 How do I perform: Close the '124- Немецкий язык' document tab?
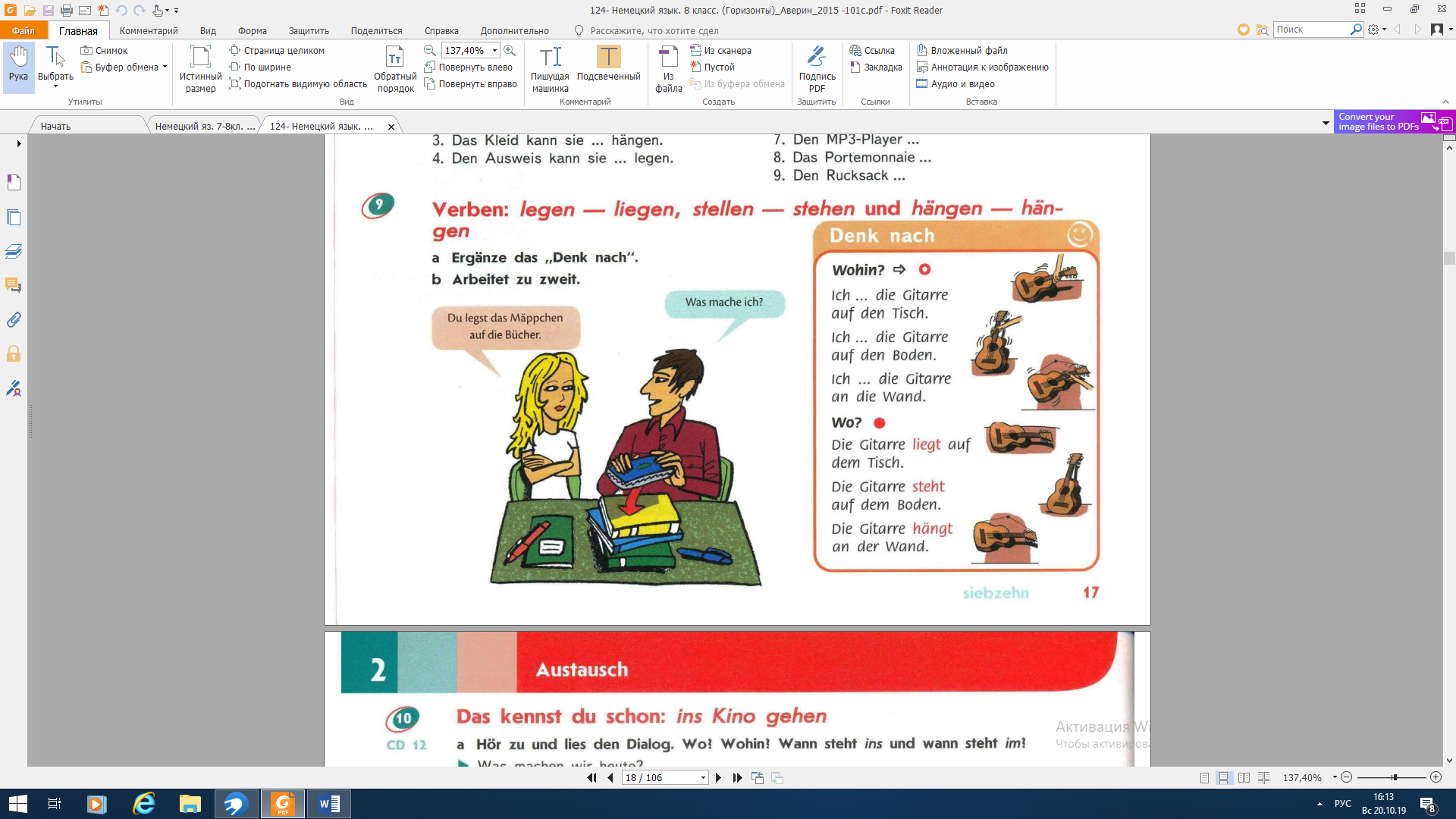click(x=391, y=127)
